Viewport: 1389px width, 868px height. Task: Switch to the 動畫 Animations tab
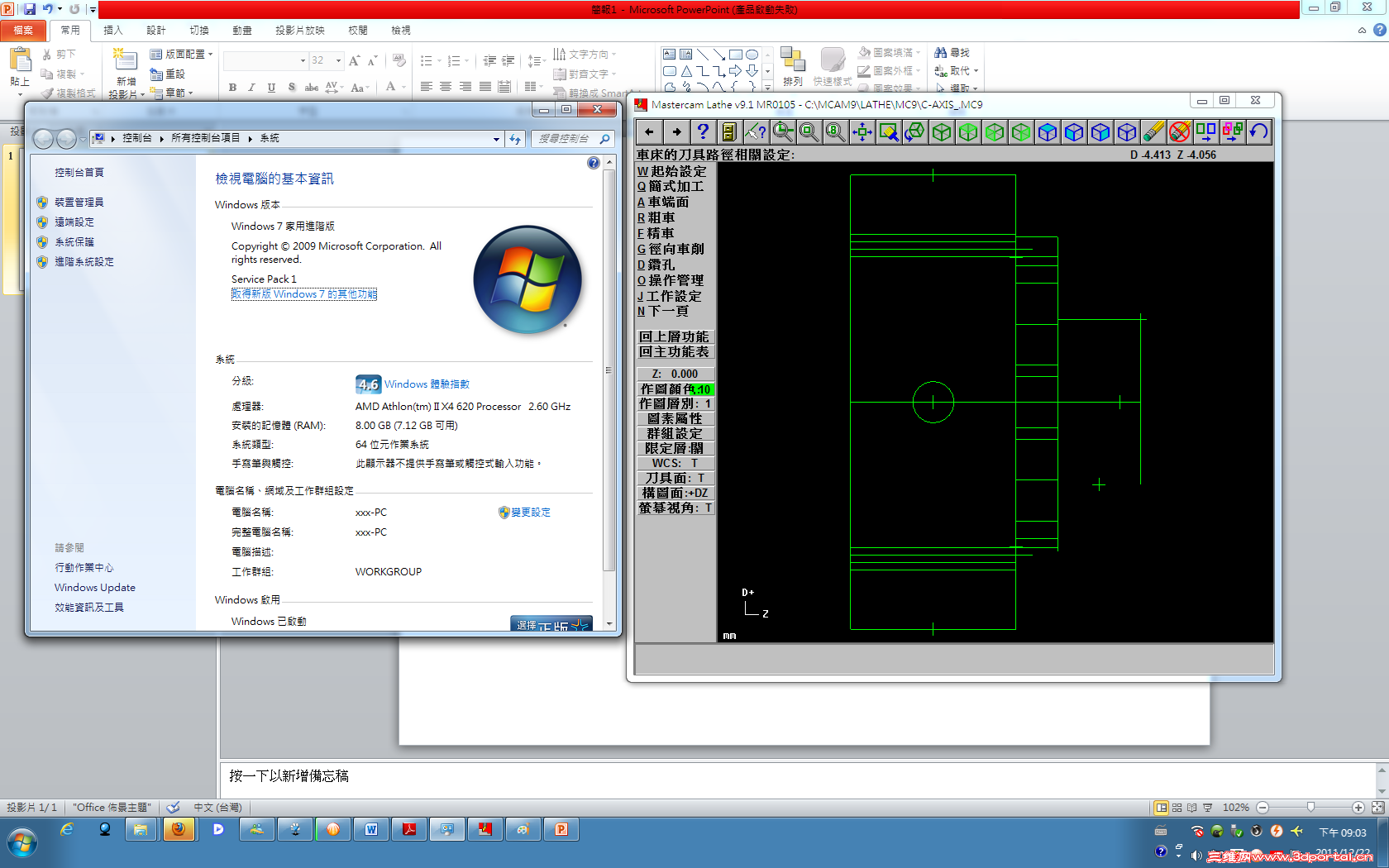point(242,31)
